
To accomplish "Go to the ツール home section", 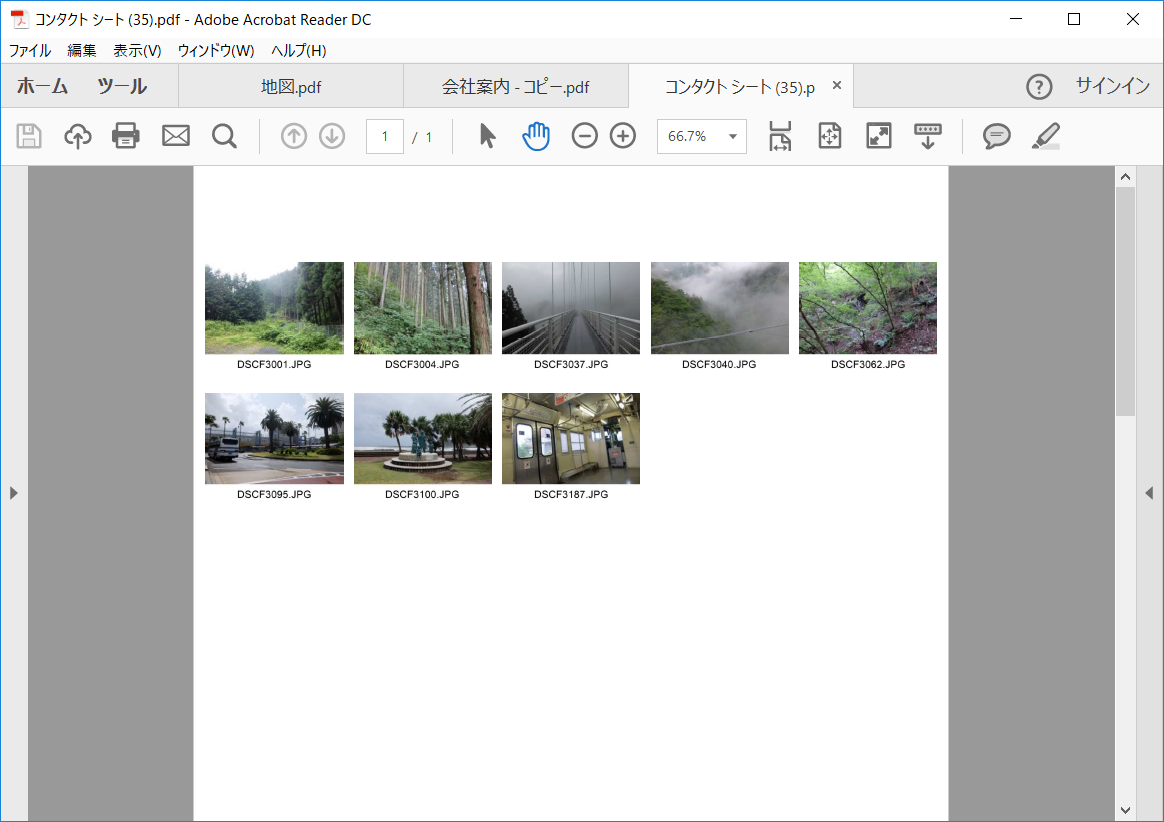I will [120, 86].
